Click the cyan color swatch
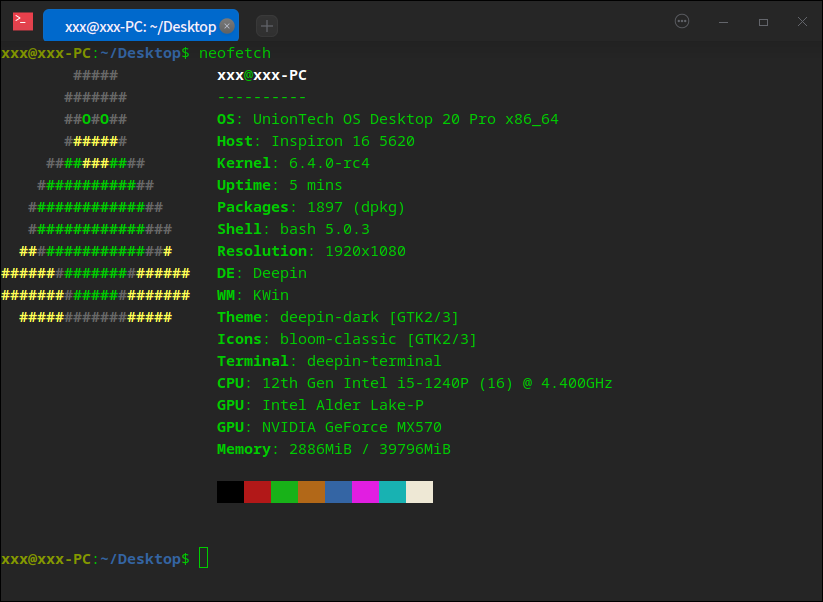Image resolution: width=823 pixels, height=602 pixels. (x=392, y=491)
